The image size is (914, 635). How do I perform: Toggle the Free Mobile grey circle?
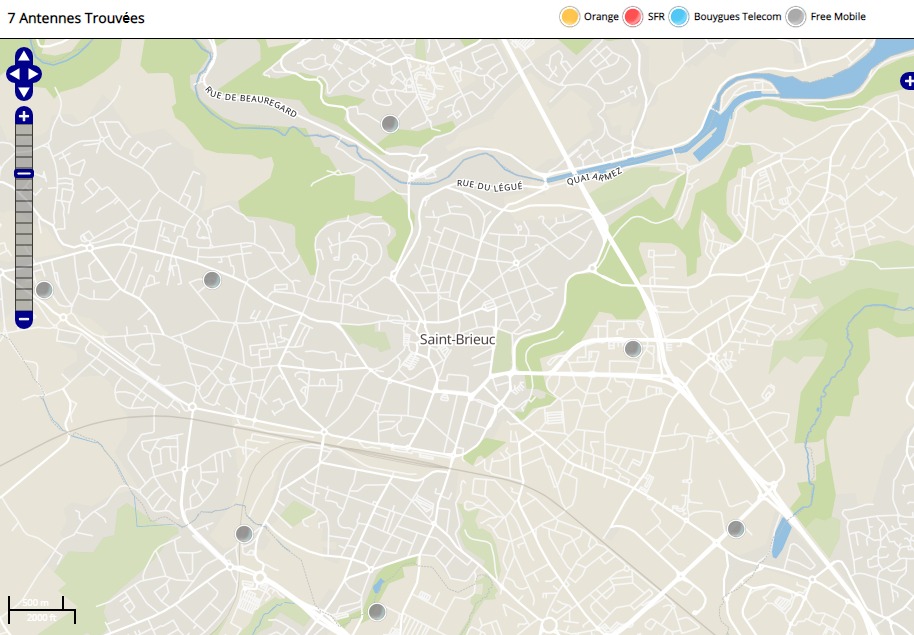click(x=796, y=17)
